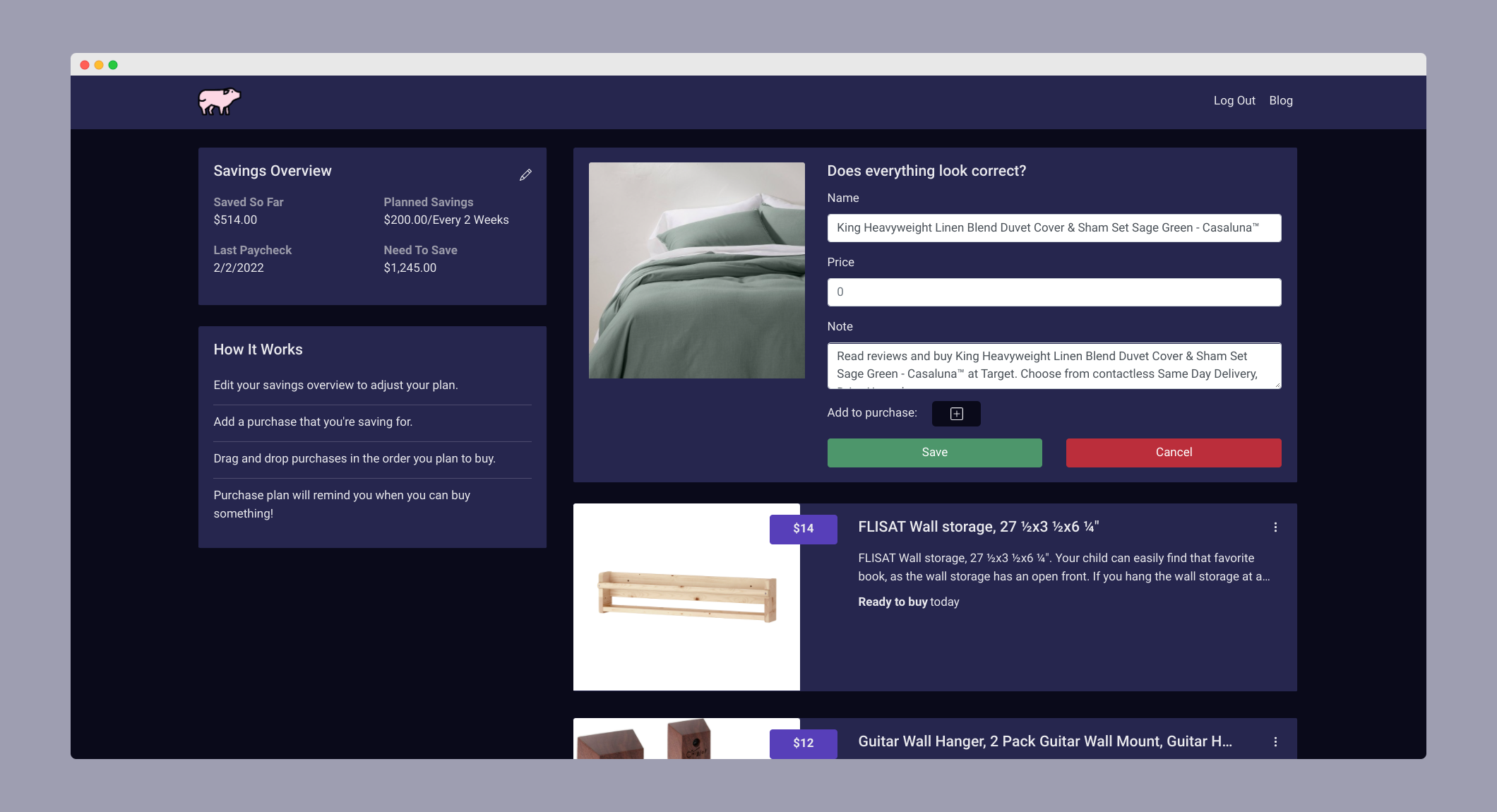Viewport: 1497px width, 812px height.
Task: Click the green maximize window control
Action: click(x=114, y=64)
